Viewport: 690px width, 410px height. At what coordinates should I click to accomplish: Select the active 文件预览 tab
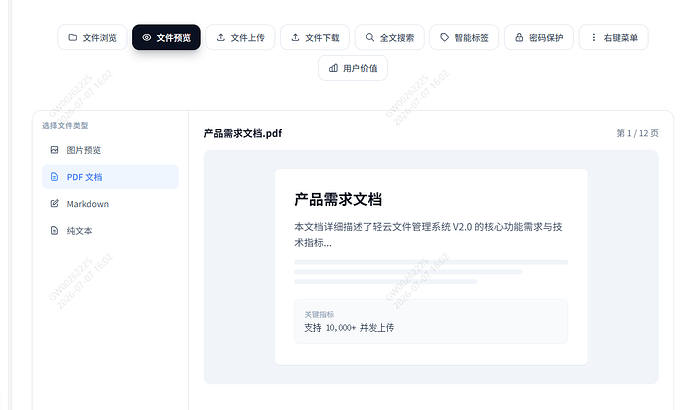click(166, 37)
